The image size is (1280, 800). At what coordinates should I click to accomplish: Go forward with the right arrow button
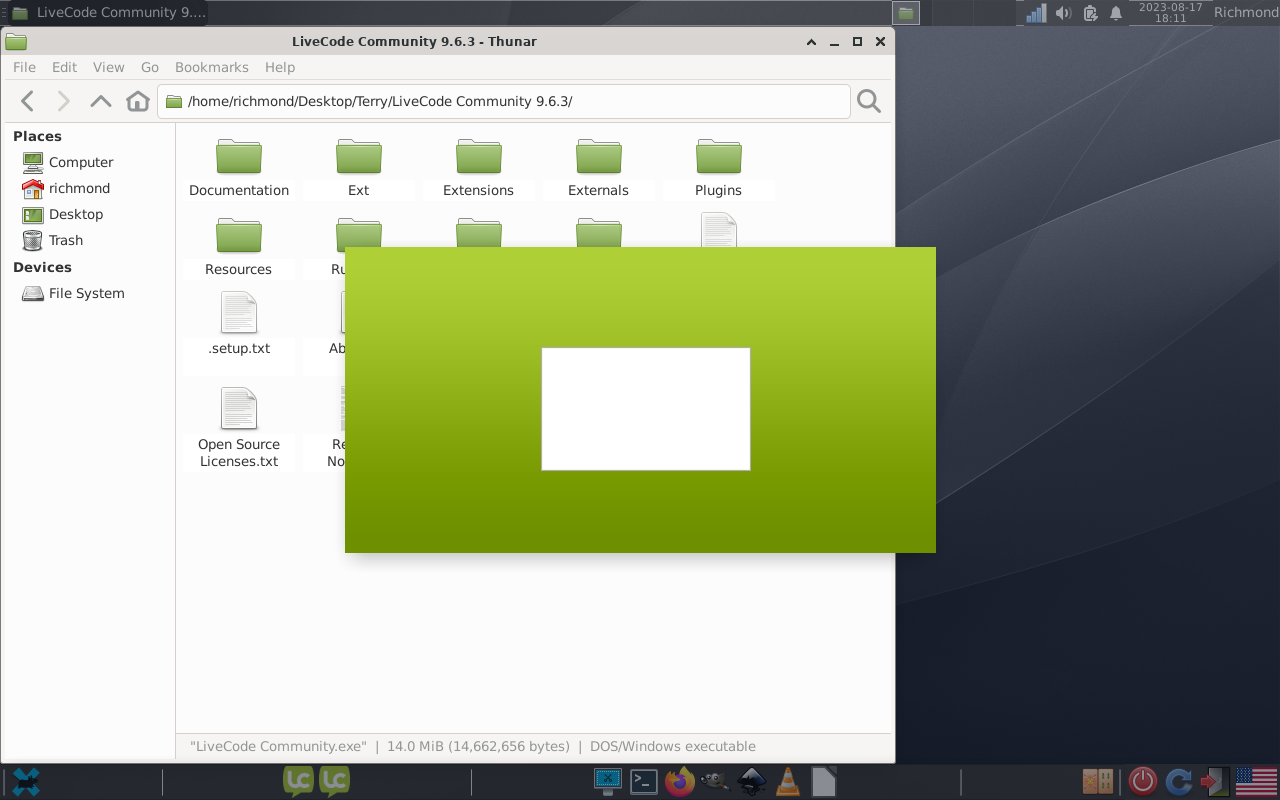[x=63, y=101]
